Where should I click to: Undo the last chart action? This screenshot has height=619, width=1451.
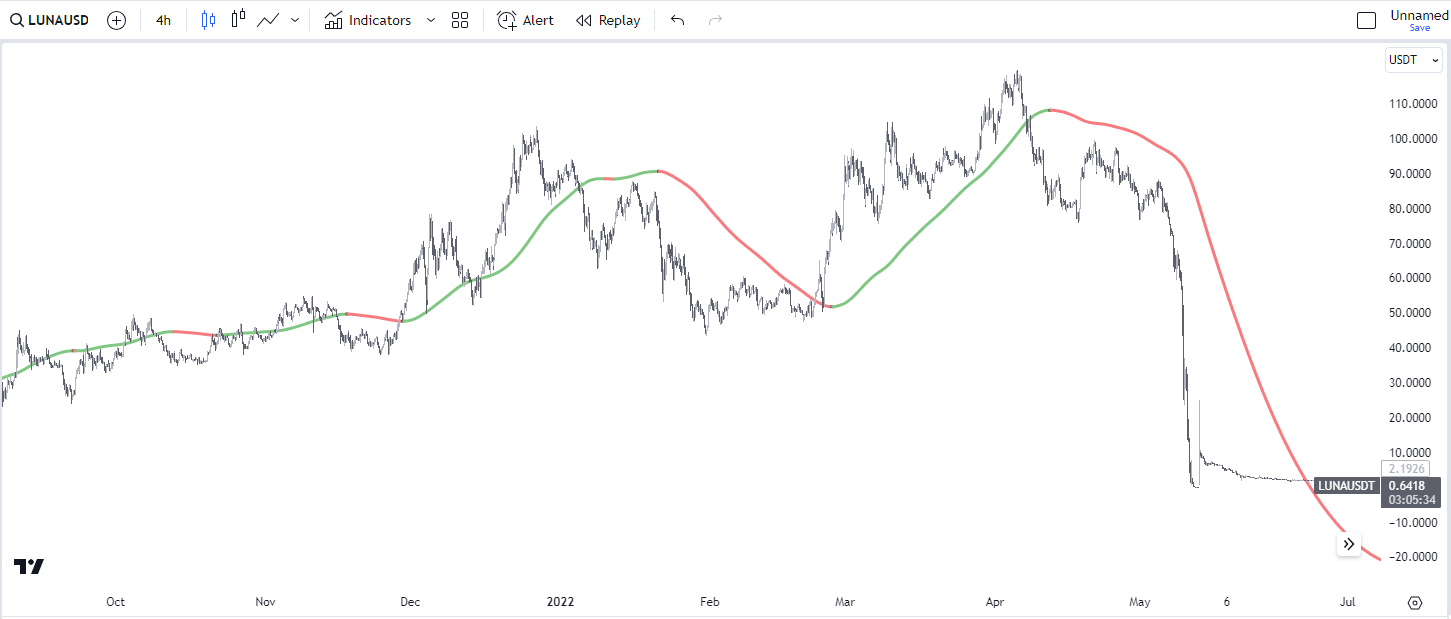click(x=678, y=20)
